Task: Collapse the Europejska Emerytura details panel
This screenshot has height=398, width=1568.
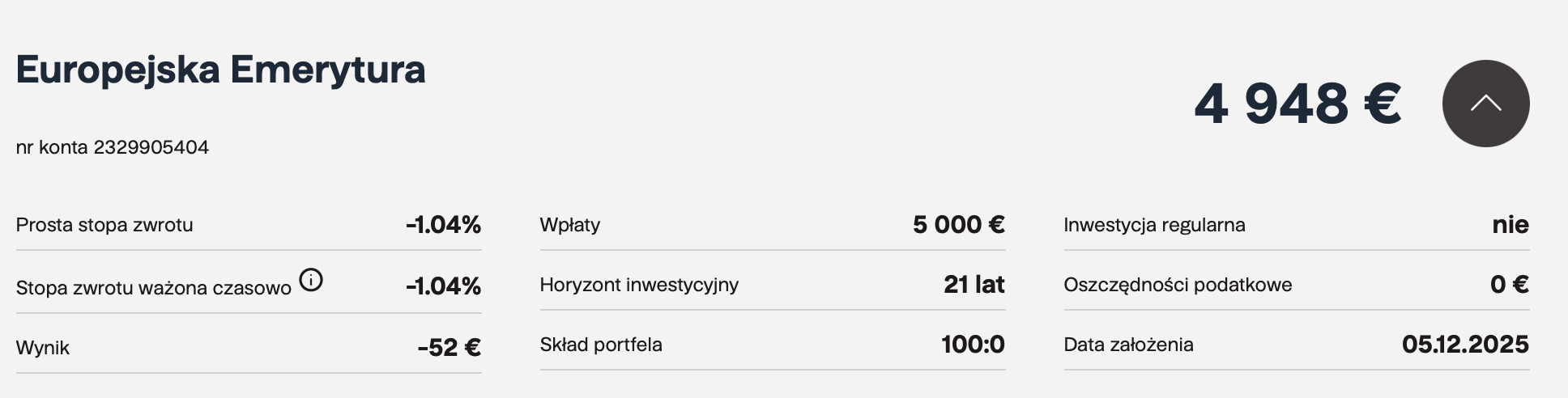Action: (x=1485, y=104)
